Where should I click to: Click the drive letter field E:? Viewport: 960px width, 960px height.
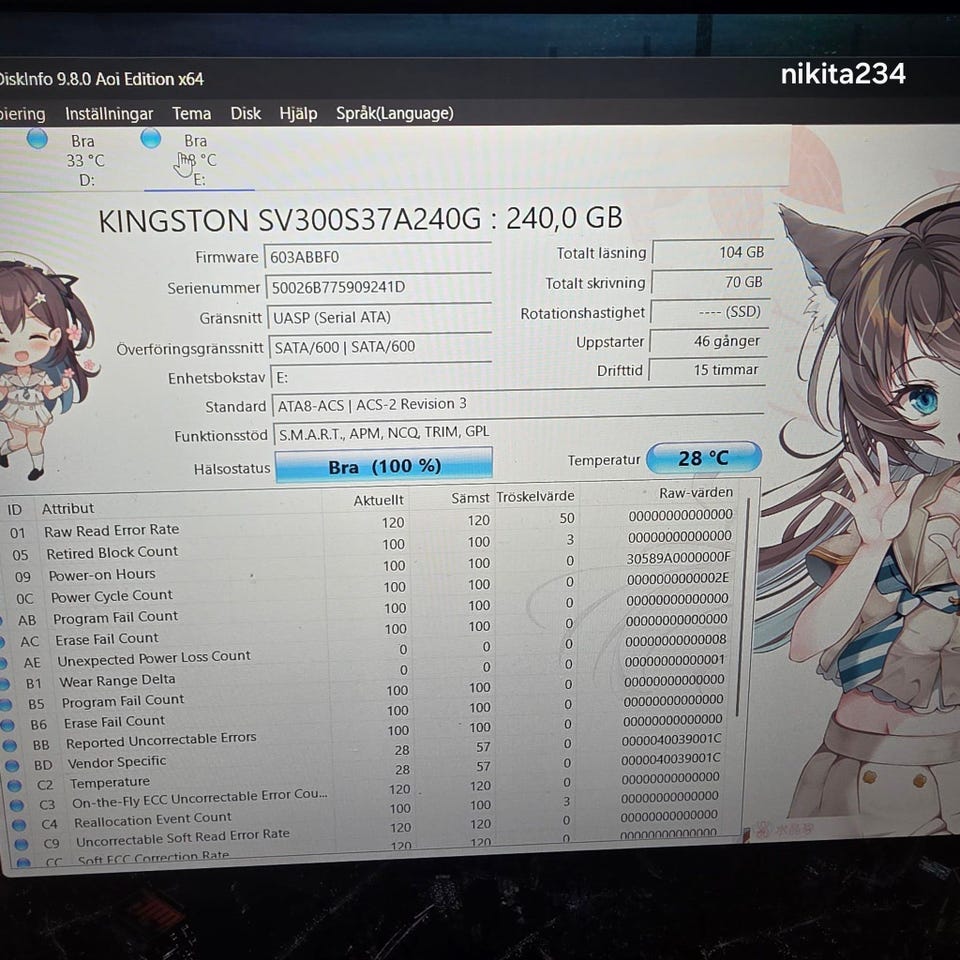coord(381,377)
